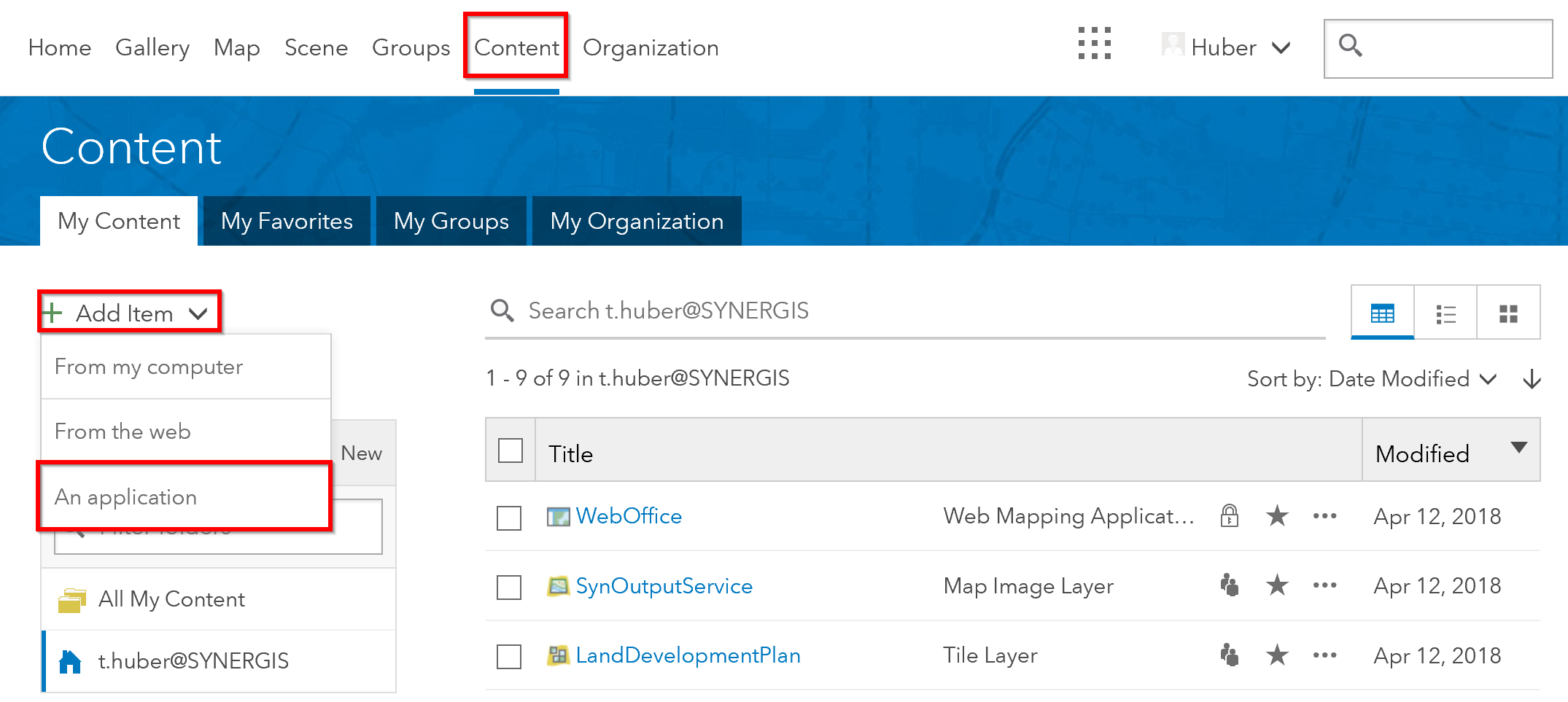Switch to thumbnail view using the grid icon
1568x702 pixels.
(x=1508, y=312)
